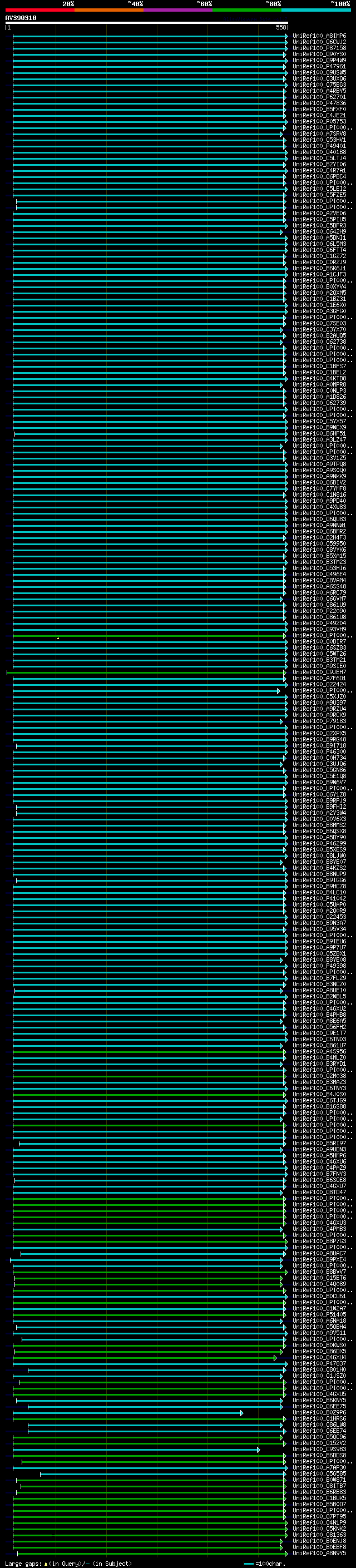The image size is (356, 1568).
Task: Select label UniRef100_Q53HV1
Action: pos(319,140)
